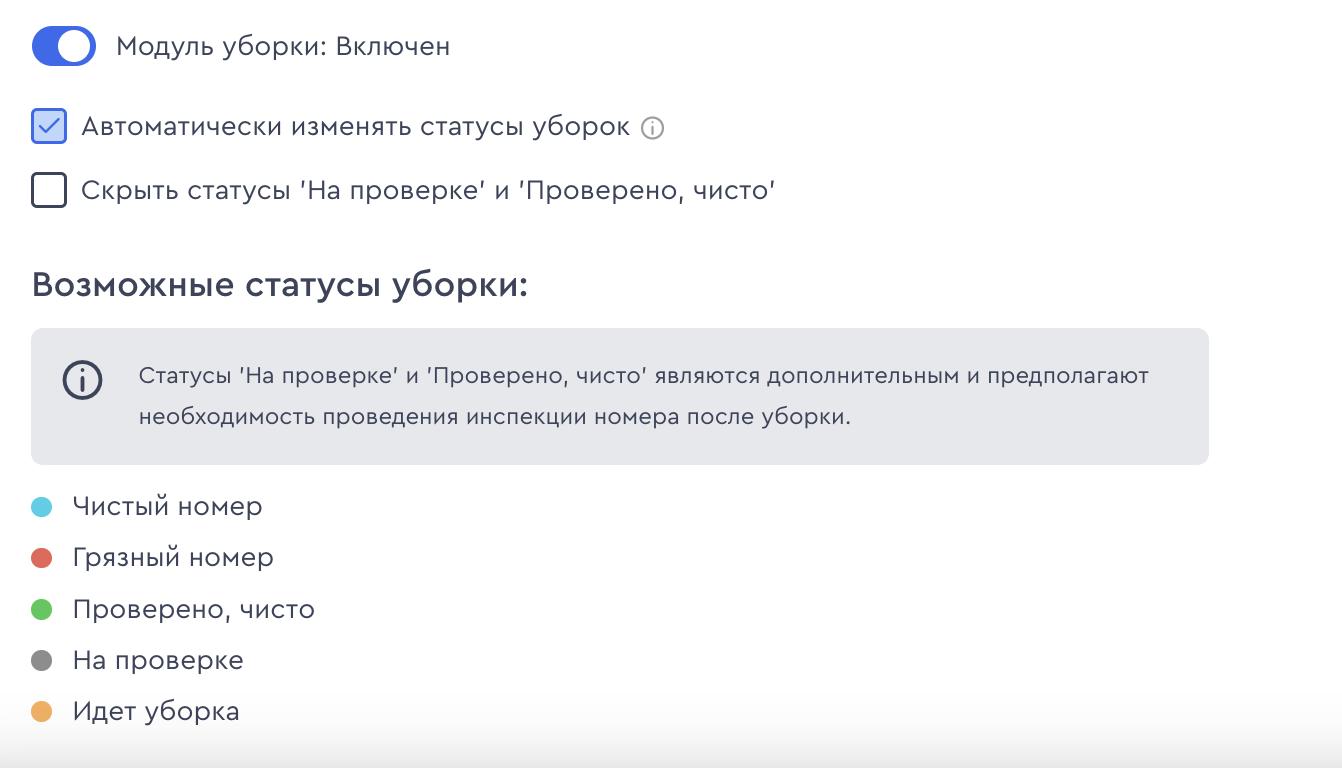Choose the 'Проверено, чисто' status text
1342x768 pixels.
193,609
